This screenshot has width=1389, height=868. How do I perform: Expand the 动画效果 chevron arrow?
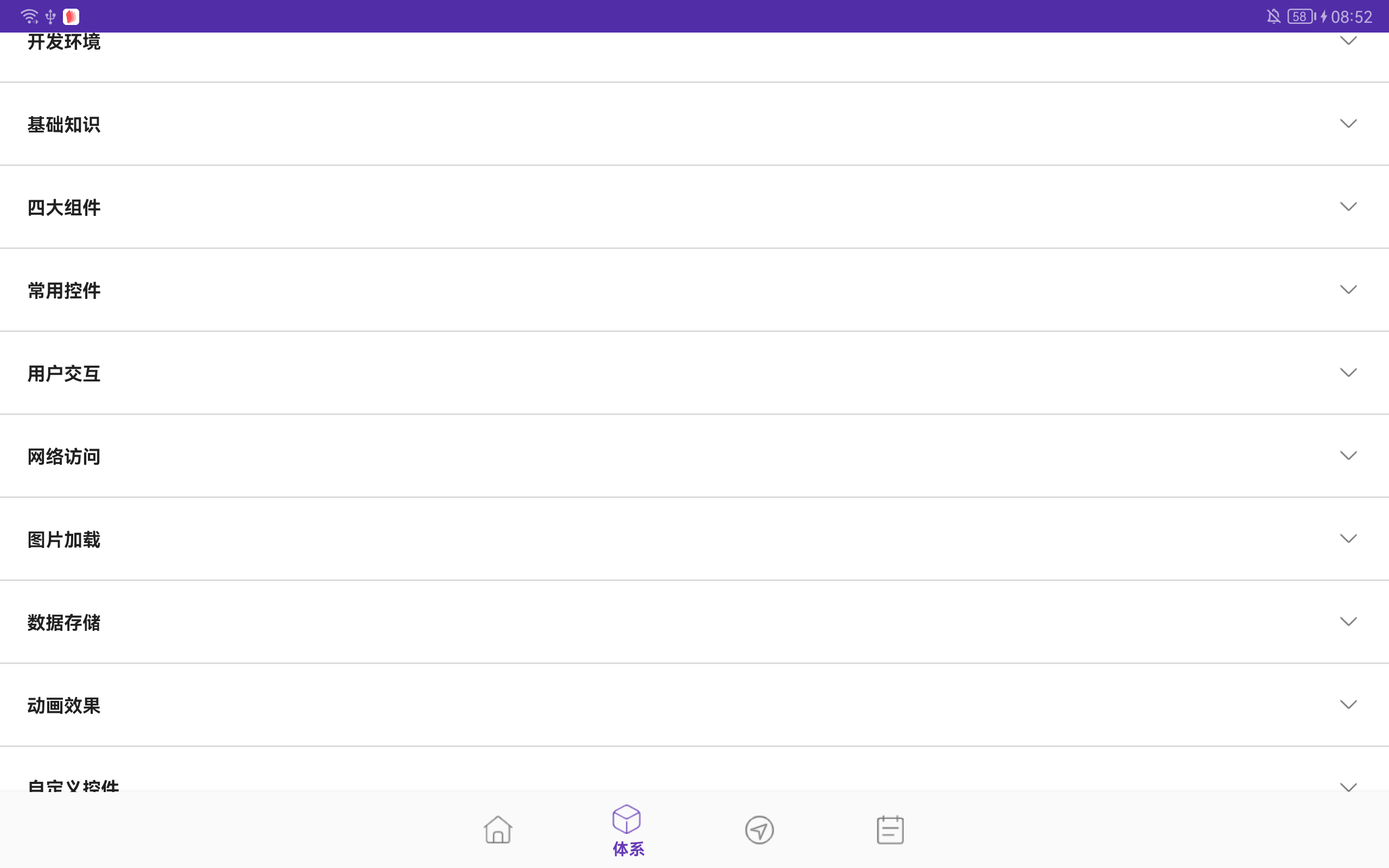[1348, 704]
